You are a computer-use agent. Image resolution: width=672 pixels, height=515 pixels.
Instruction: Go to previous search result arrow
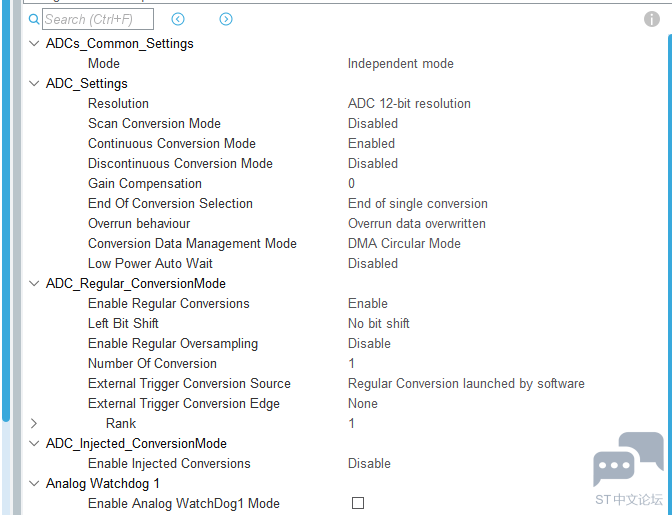tap(178, 19)
